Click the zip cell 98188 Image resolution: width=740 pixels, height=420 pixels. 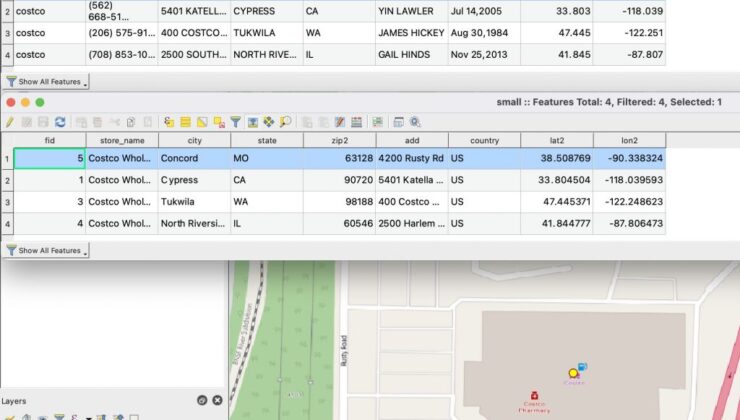pyautogui.click(x=340, y=202)
